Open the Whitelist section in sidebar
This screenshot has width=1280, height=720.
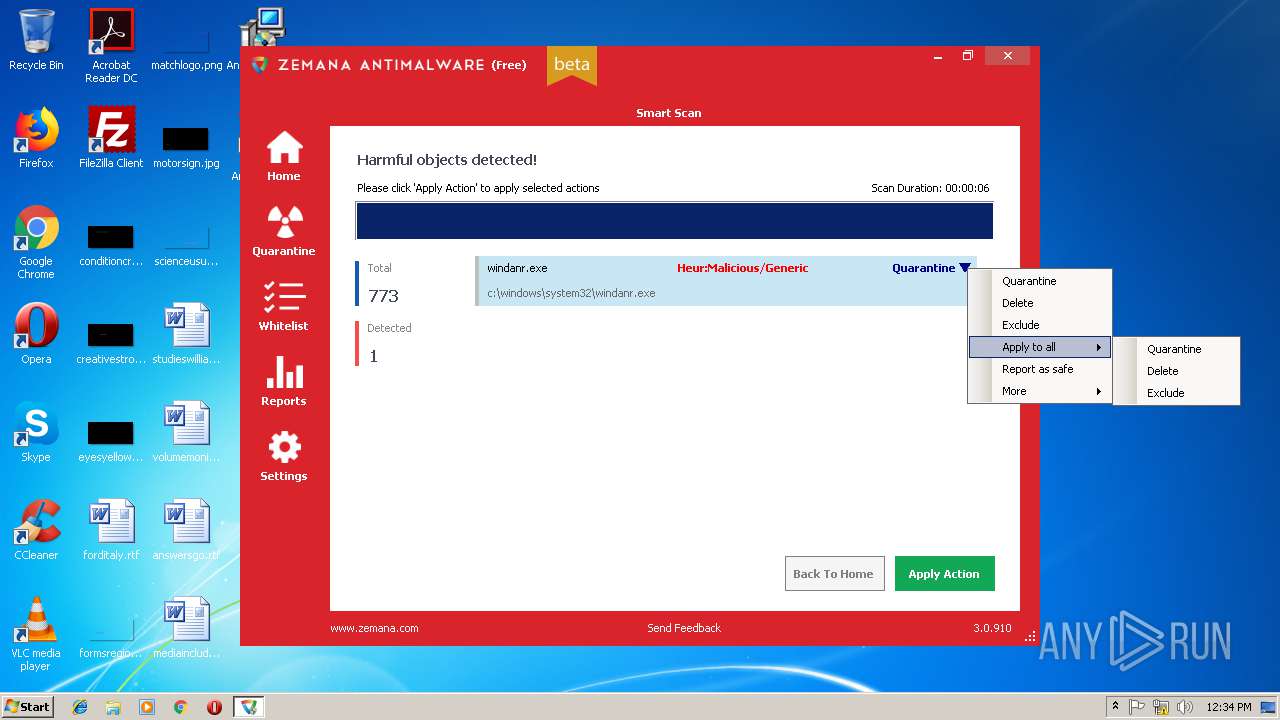(284, 306)
